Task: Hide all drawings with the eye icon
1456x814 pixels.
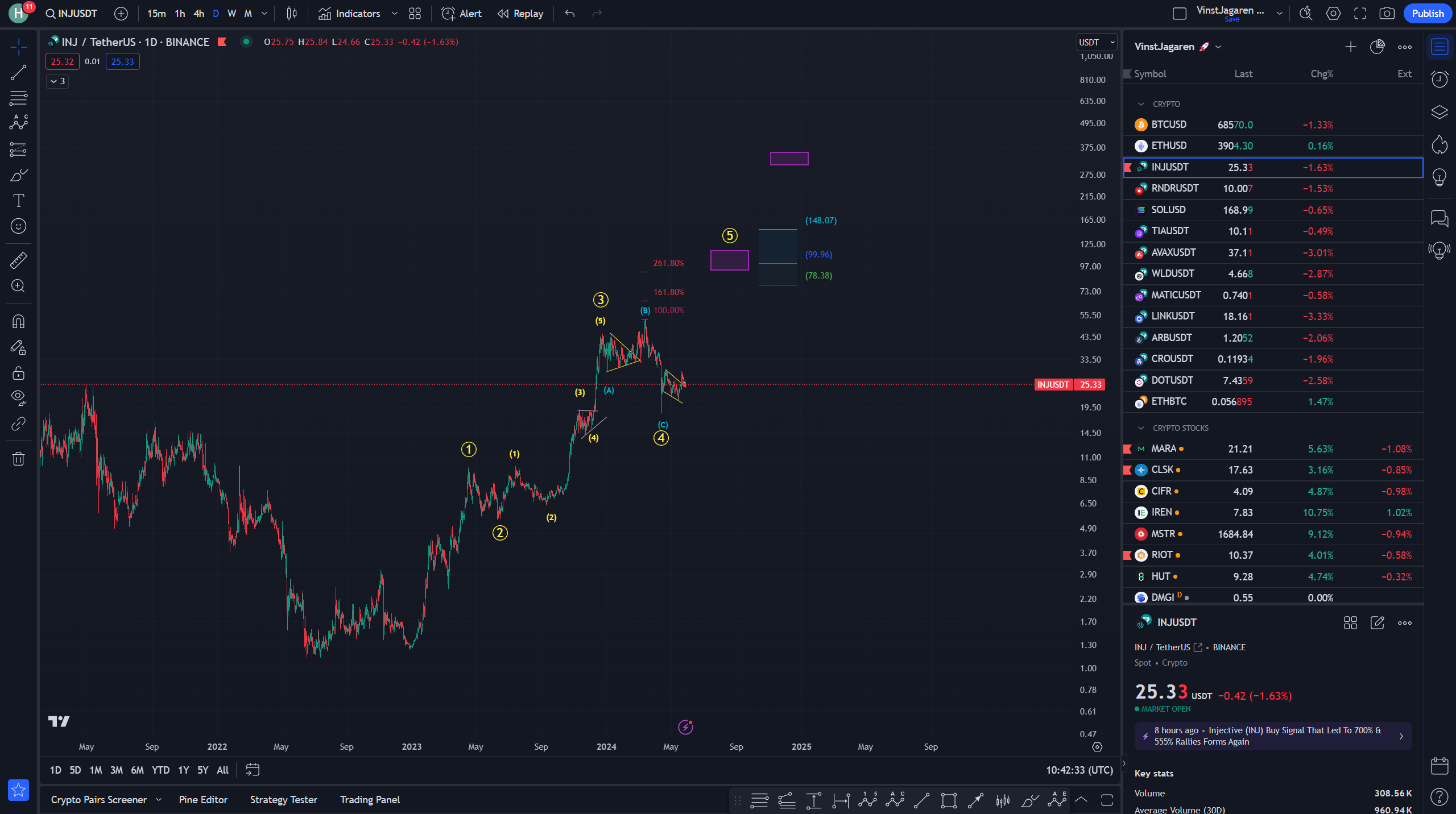Action: [x=18, y=397]
